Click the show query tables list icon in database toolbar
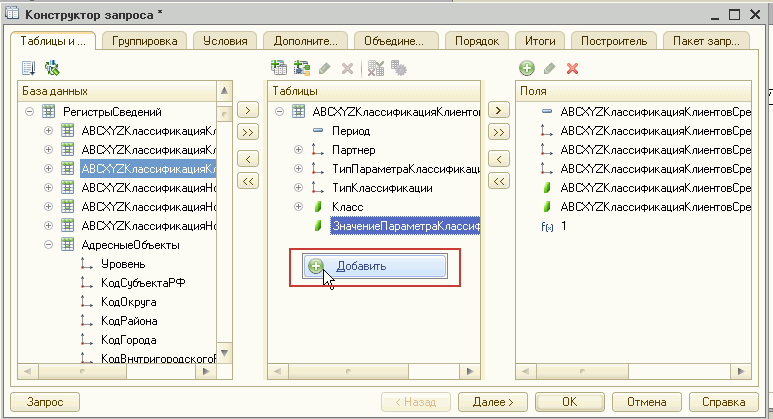This screenshot has height=419, width=773. pos(29,68)
